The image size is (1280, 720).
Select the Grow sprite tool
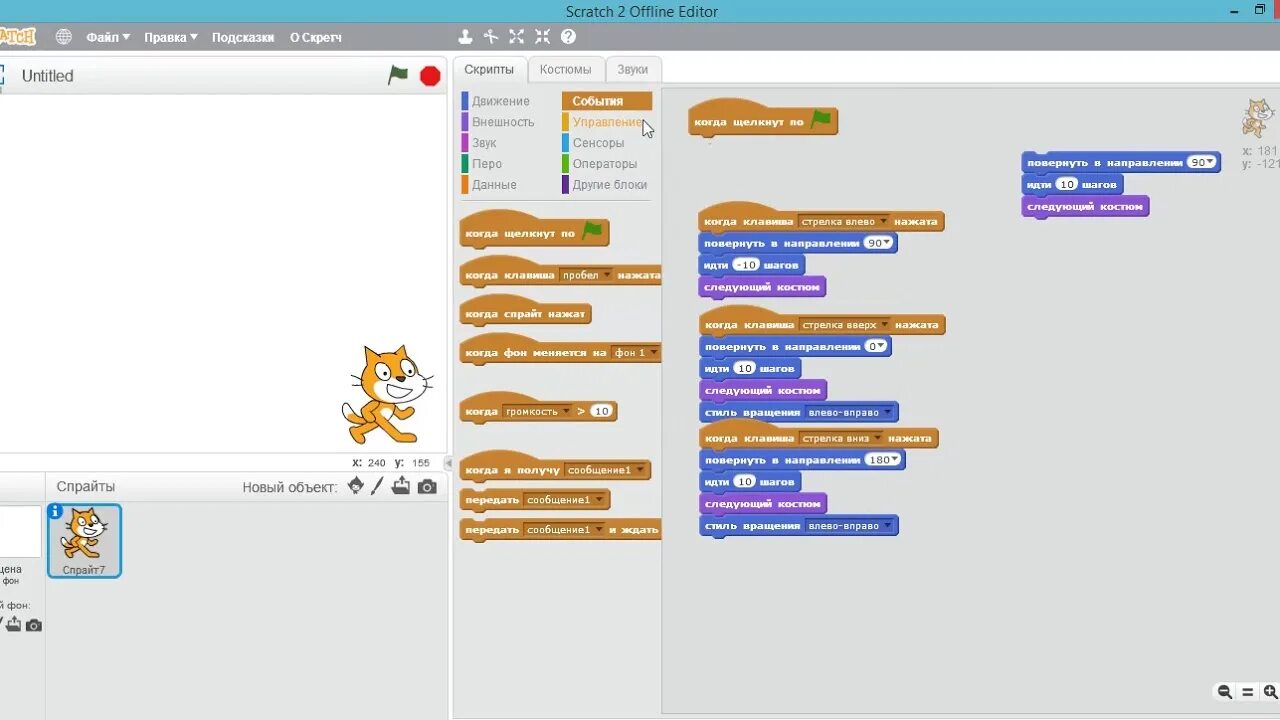click(516, 37)
